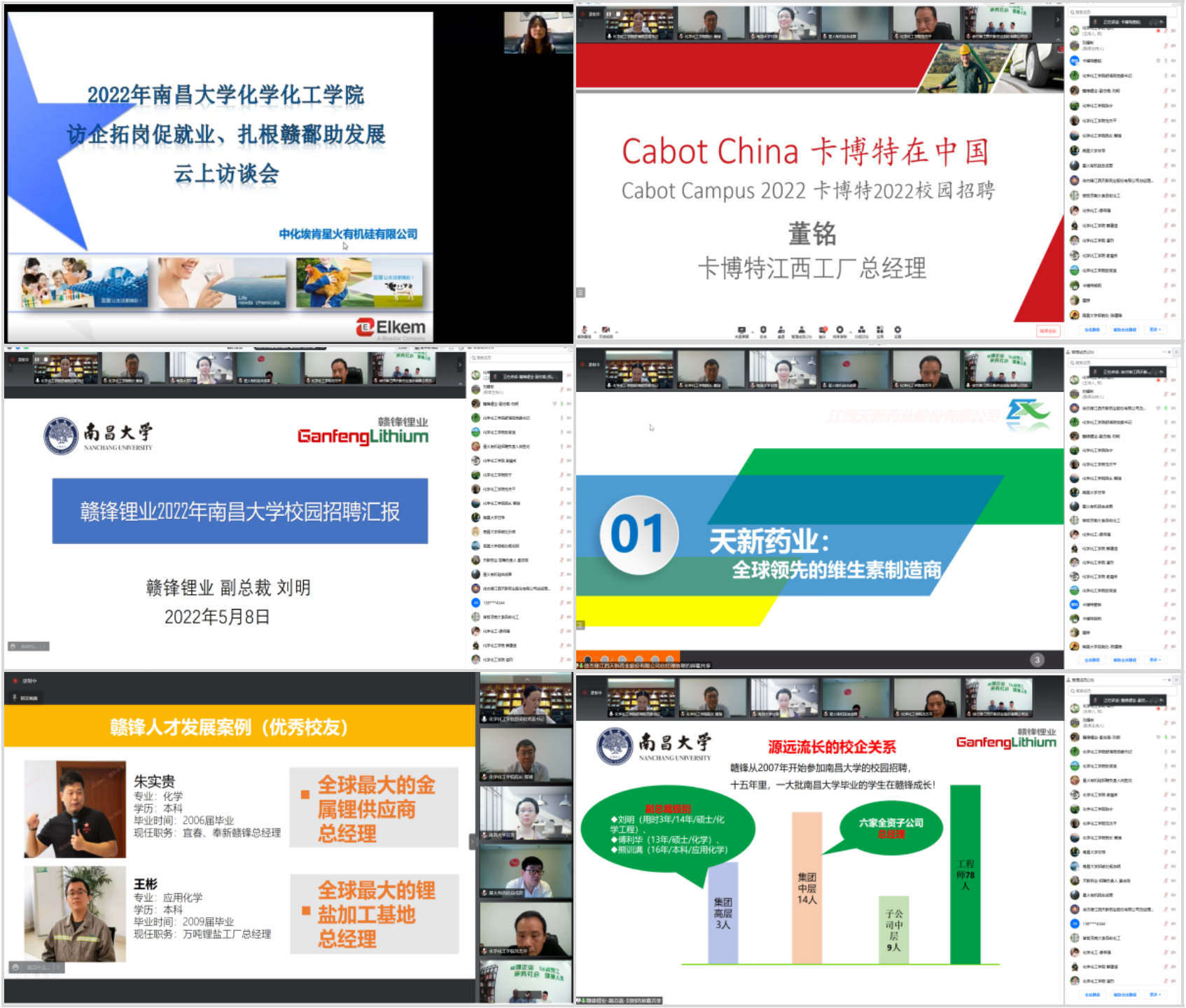Screen dimensions: 1186x1008
Task: Pause recording in Cabot China window
Action: (x=609, y=14)
